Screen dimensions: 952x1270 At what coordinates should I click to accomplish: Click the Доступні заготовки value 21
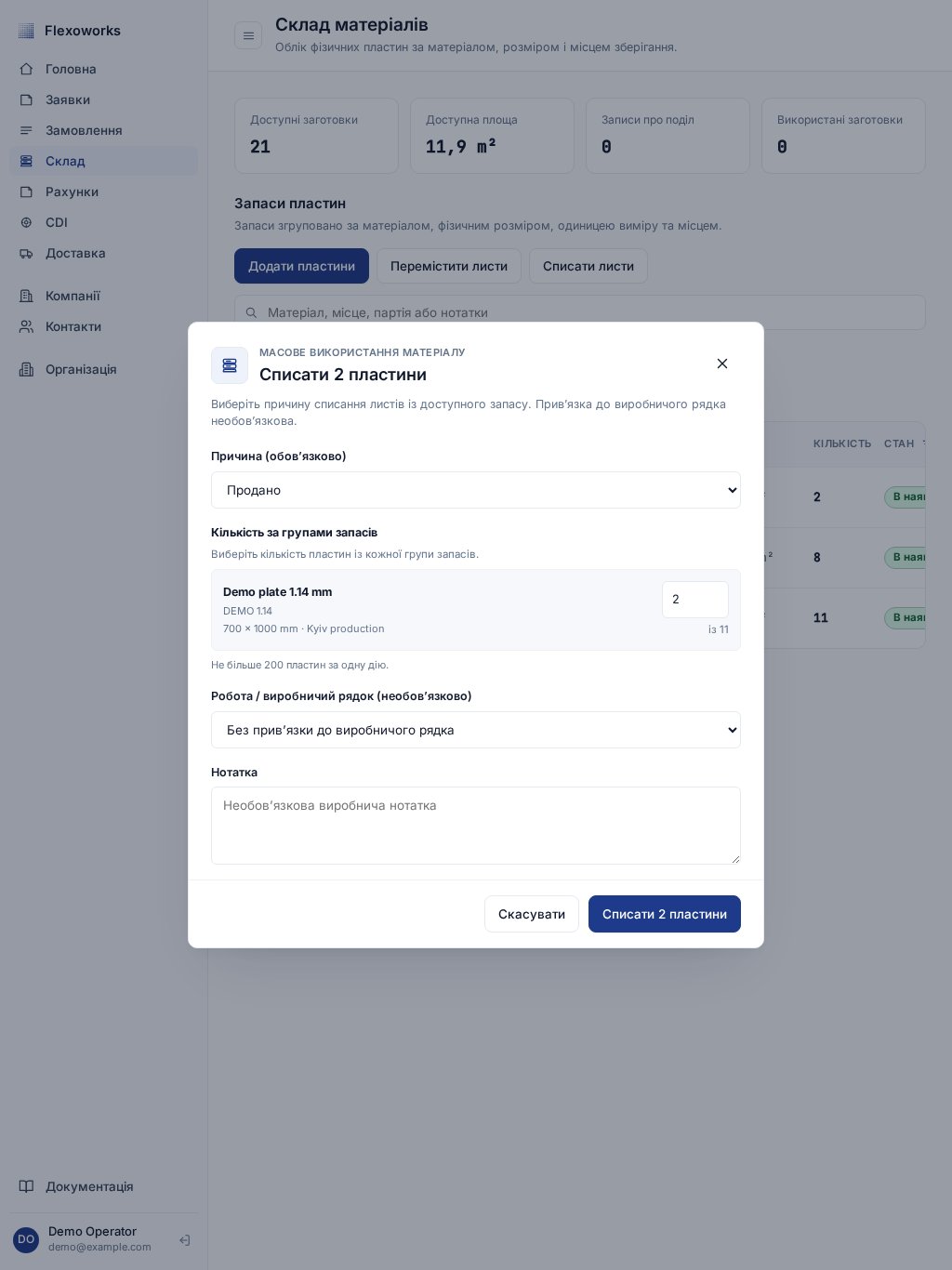(260, 146)
